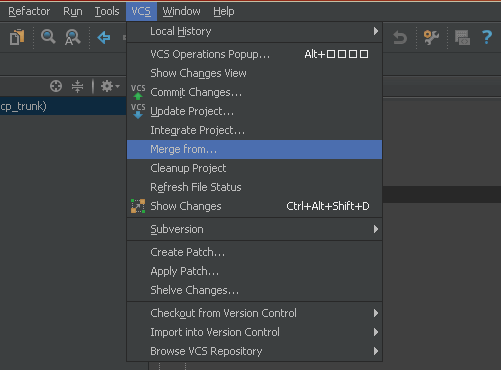The height and width of the screenshot is (370, 501).
Task: Click Scroll from Source crosshair icon
Action: coord(56,86)
